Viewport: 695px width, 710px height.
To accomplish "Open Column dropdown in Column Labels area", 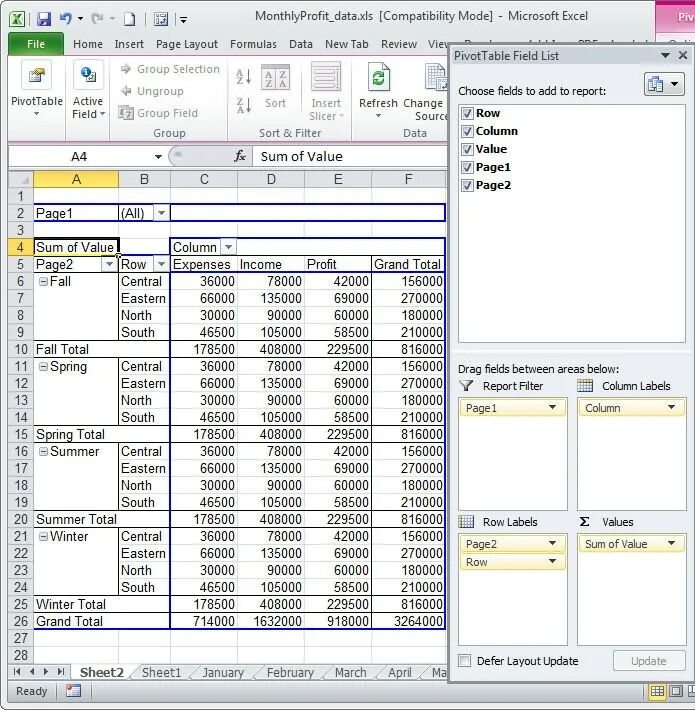I will (671, 408).
